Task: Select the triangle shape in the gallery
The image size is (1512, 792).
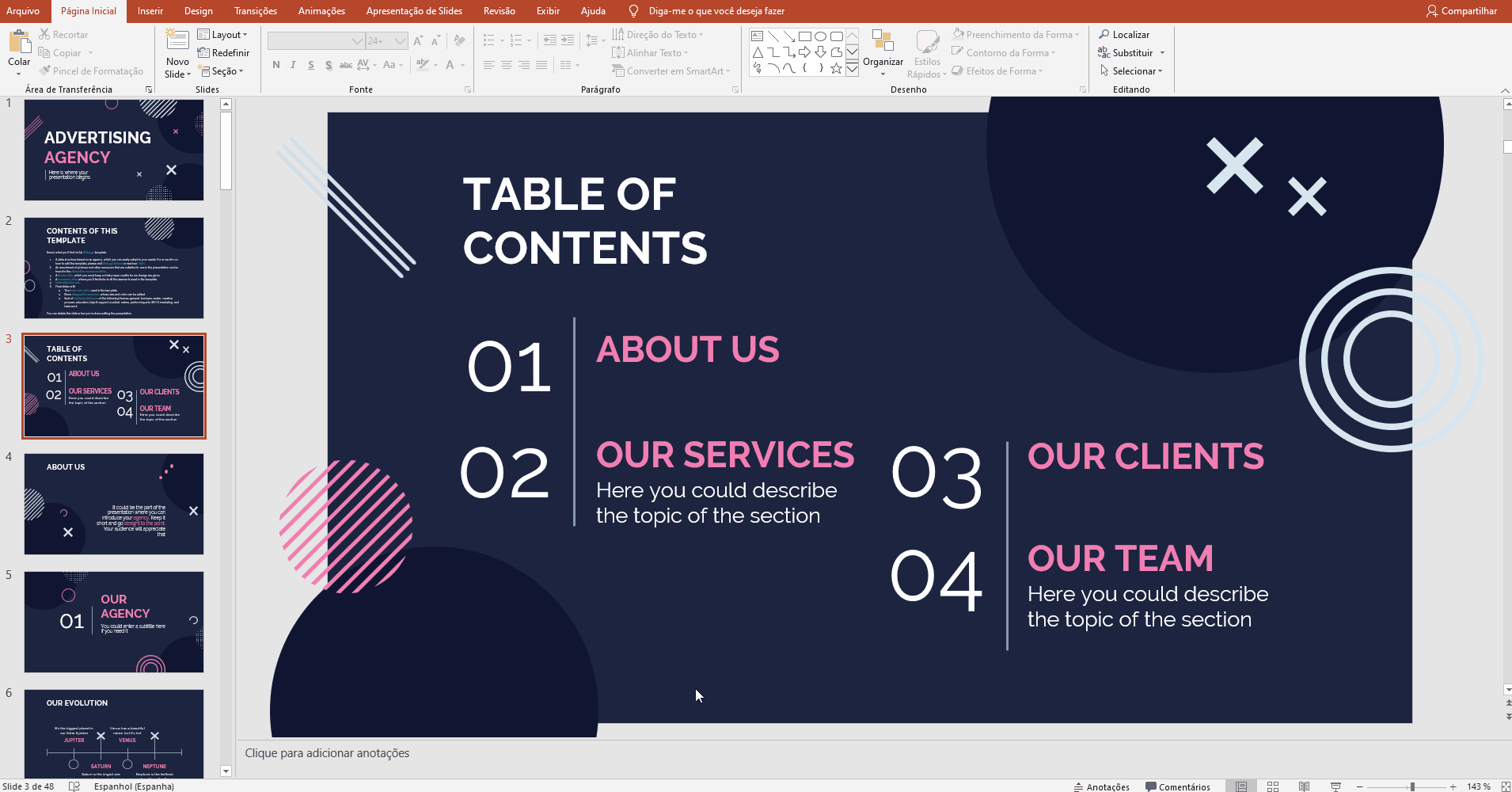Action: pyautogui.click(x=758, y=52)
